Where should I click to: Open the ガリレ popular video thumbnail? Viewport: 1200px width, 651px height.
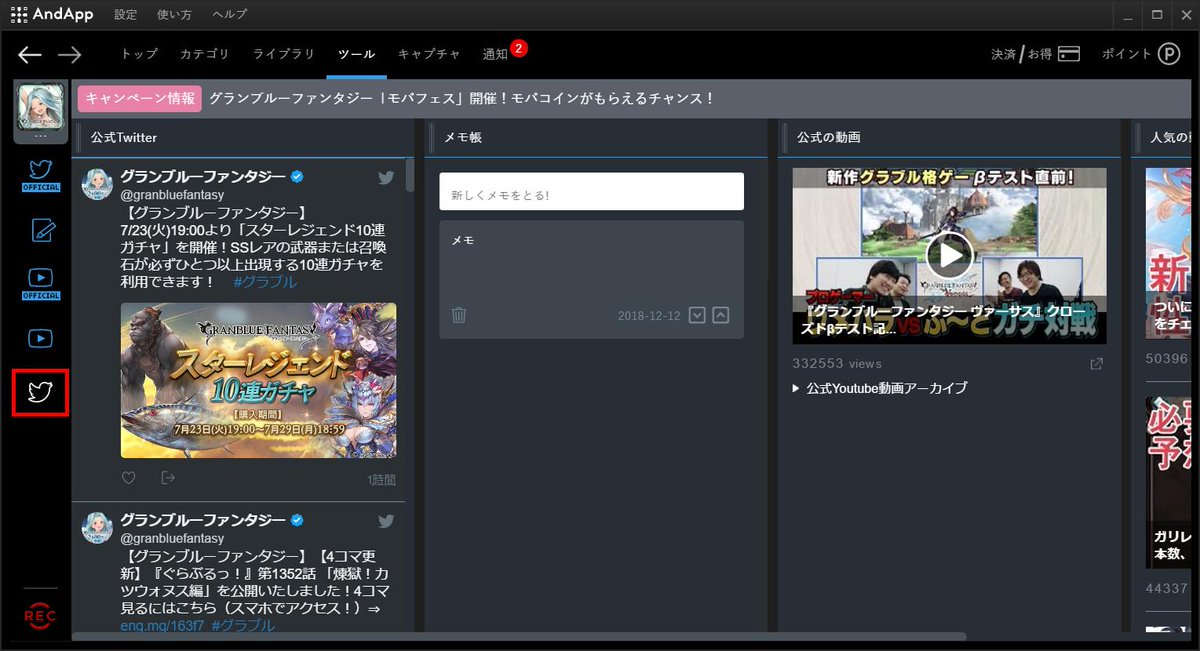tap(1169, 483)
